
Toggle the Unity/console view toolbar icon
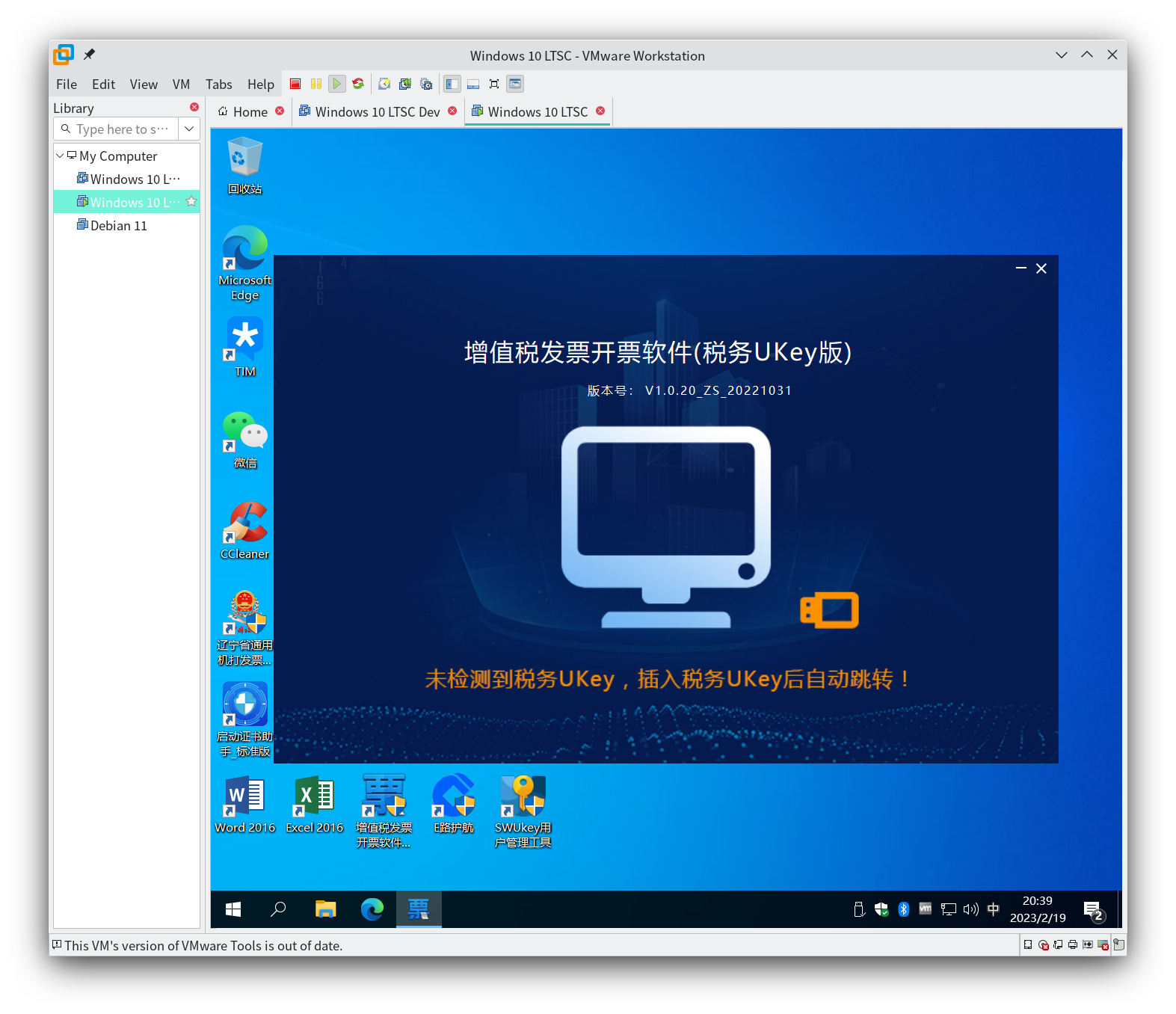[x=515, y=84]
